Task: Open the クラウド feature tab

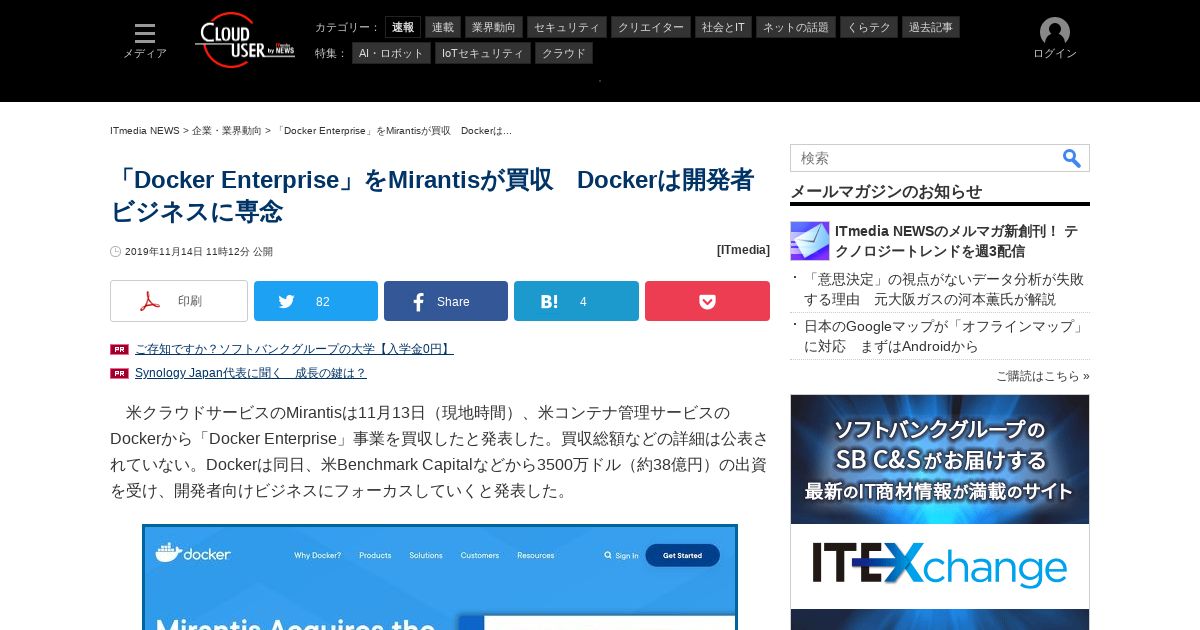Action: point(564,53)
